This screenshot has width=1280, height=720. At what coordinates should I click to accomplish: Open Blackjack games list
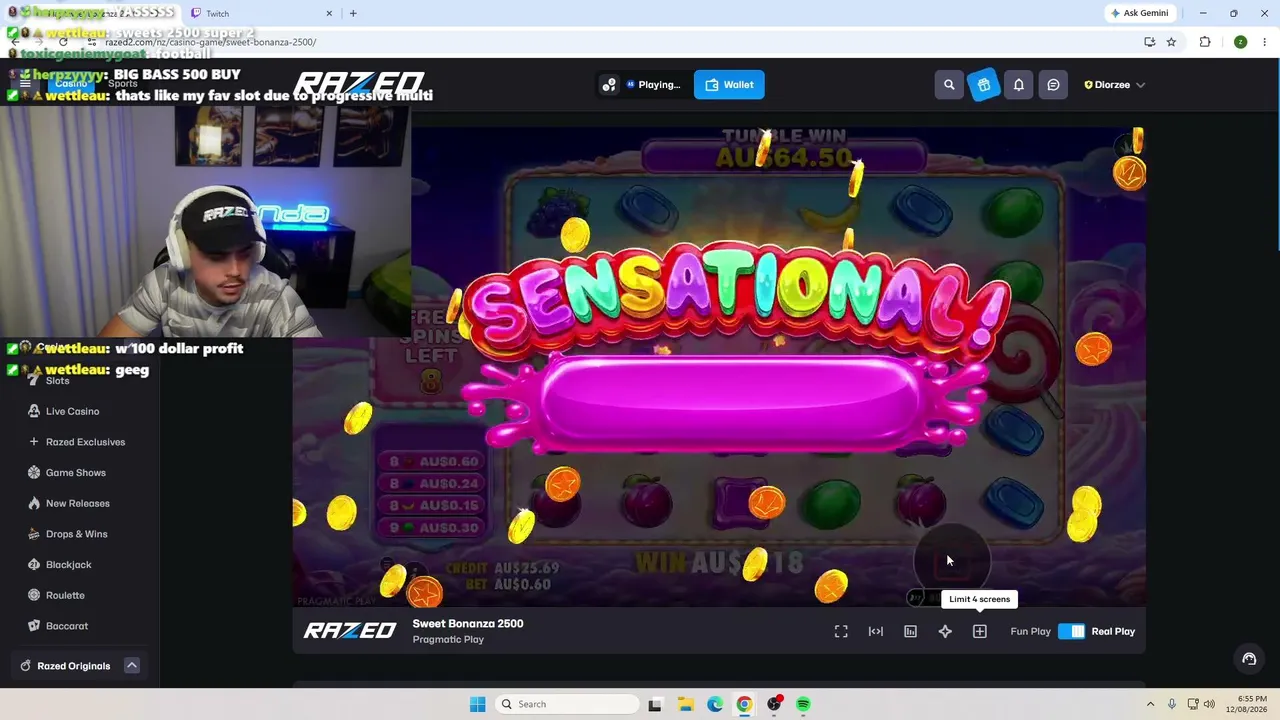coord(68,564)
